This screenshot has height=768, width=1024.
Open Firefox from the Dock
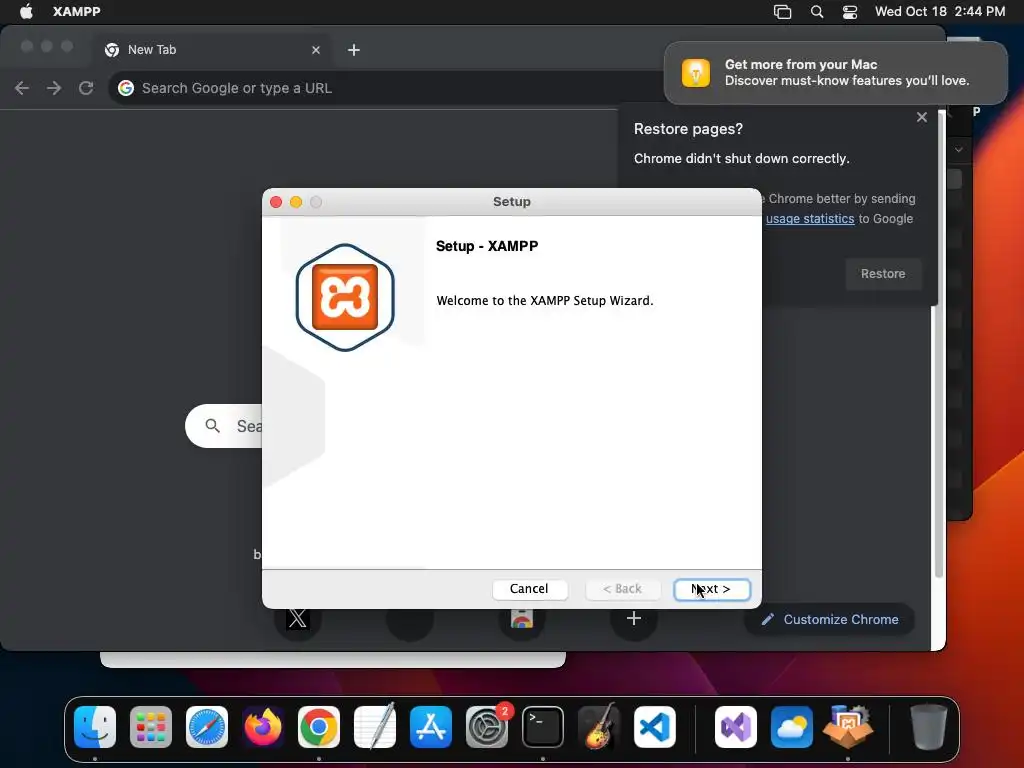tap(263, 727)
